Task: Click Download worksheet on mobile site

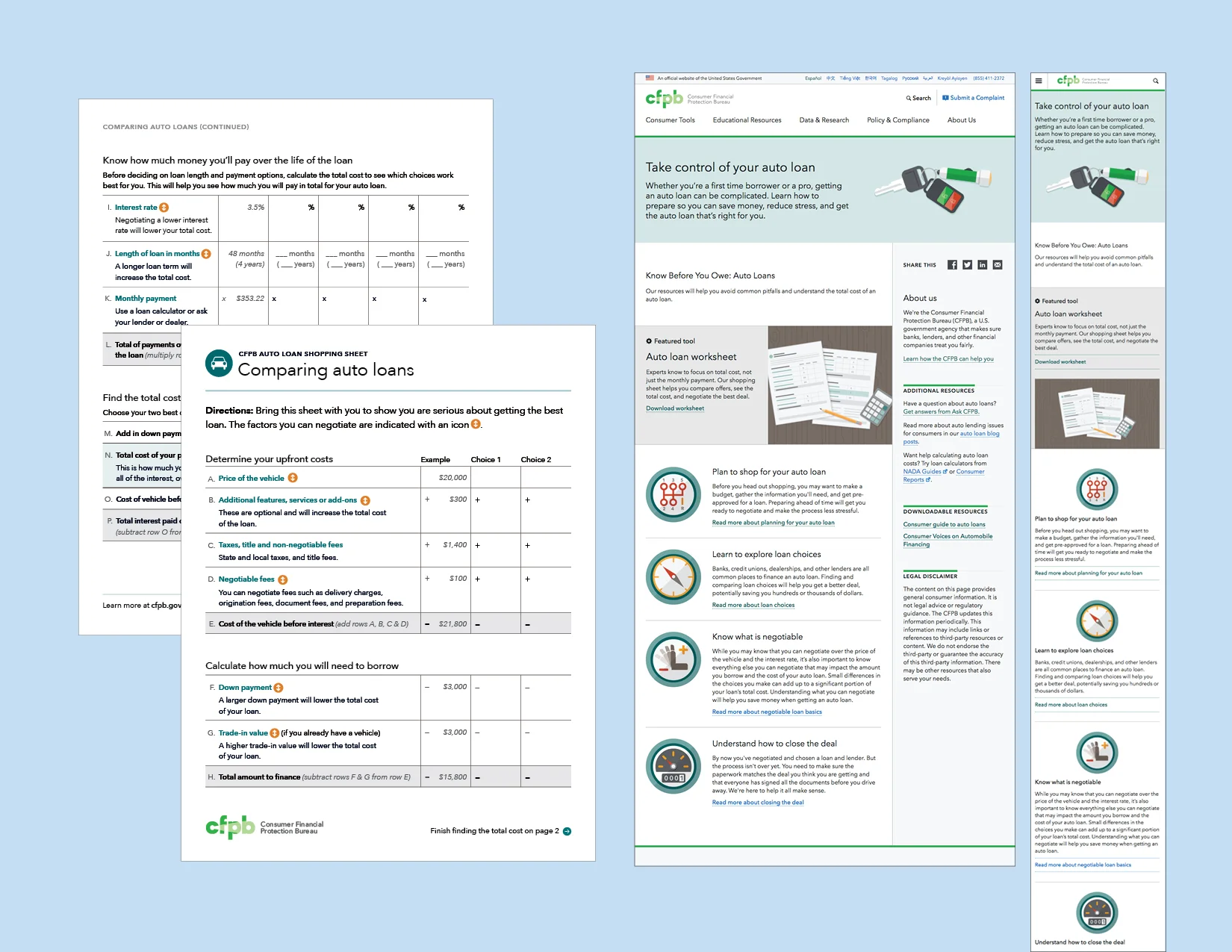Action: [1060, 362]
